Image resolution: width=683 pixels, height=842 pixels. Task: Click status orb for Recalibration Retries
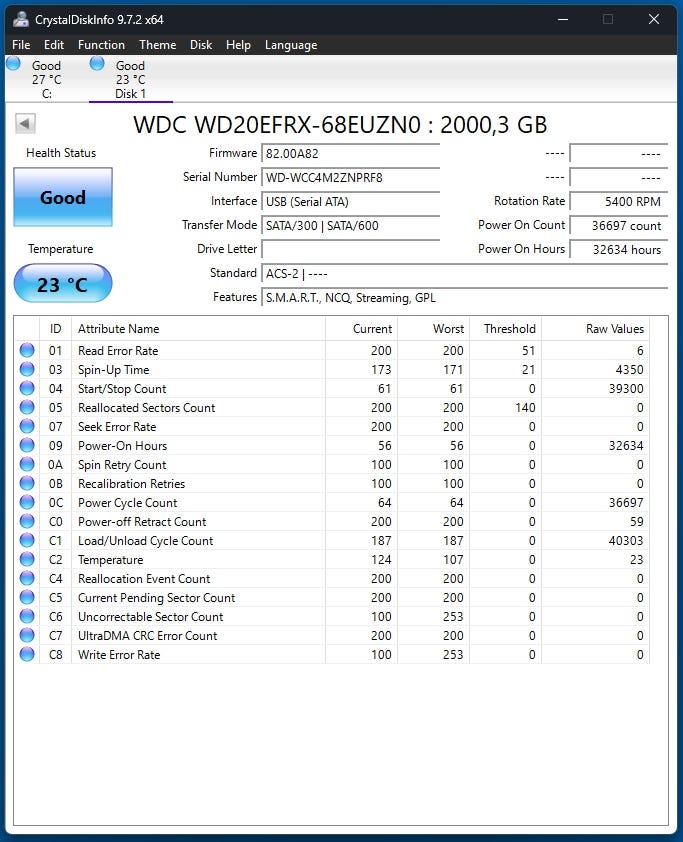click(27, 483)
